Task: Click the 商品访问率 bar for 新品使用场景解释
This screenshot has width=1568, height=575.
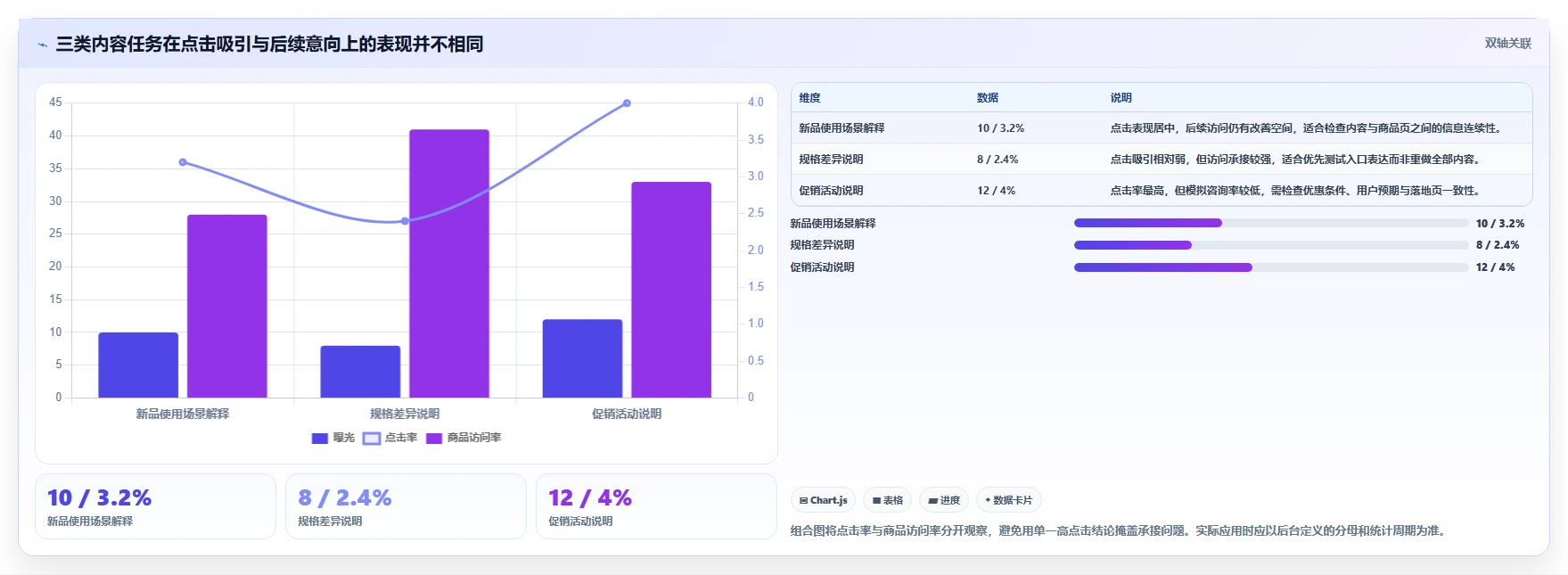Action: pyautogui.click(x=227, y=306)
